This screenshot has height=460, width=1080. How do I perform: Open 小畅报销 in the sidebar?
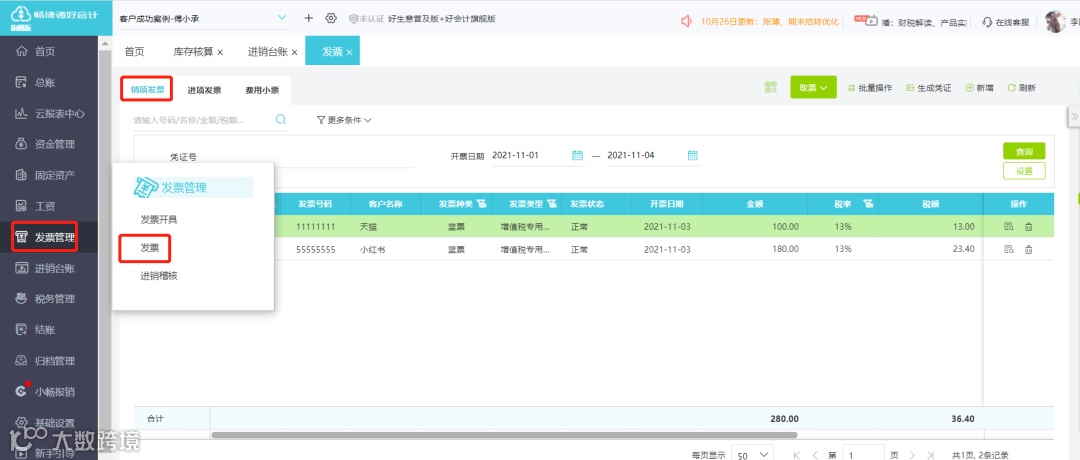[54, 393]
